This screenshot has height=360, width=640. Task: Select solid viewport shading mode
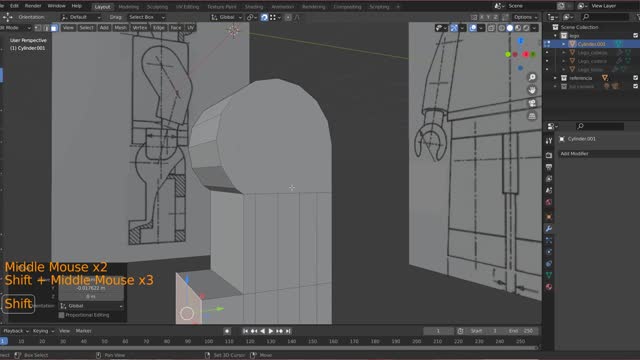click(x=510, y=28)
